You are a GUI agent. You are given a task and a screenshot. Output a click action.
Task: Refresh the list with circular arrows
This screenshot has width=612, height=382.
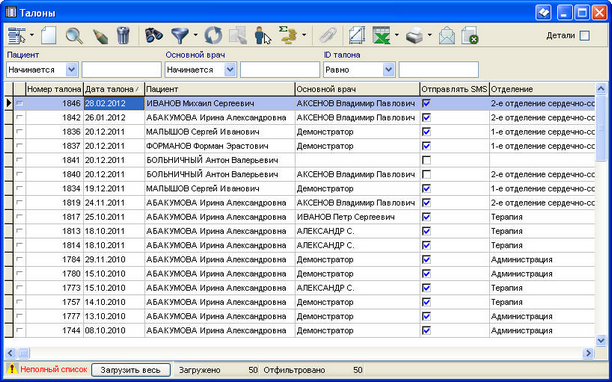tap(213, 36)
